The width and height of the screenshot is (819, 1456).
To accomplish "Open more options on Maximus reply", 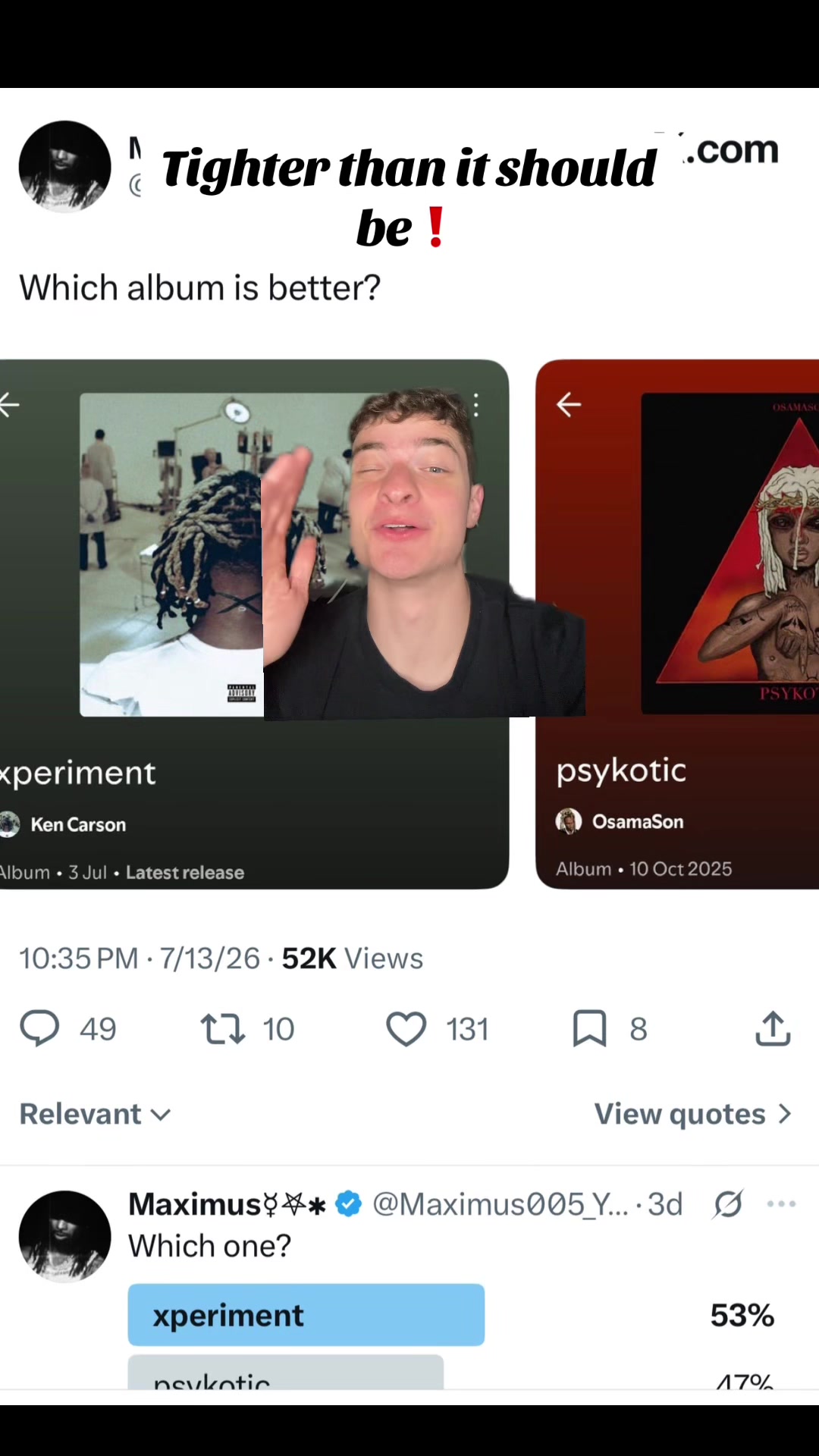I will point(781,1203).
